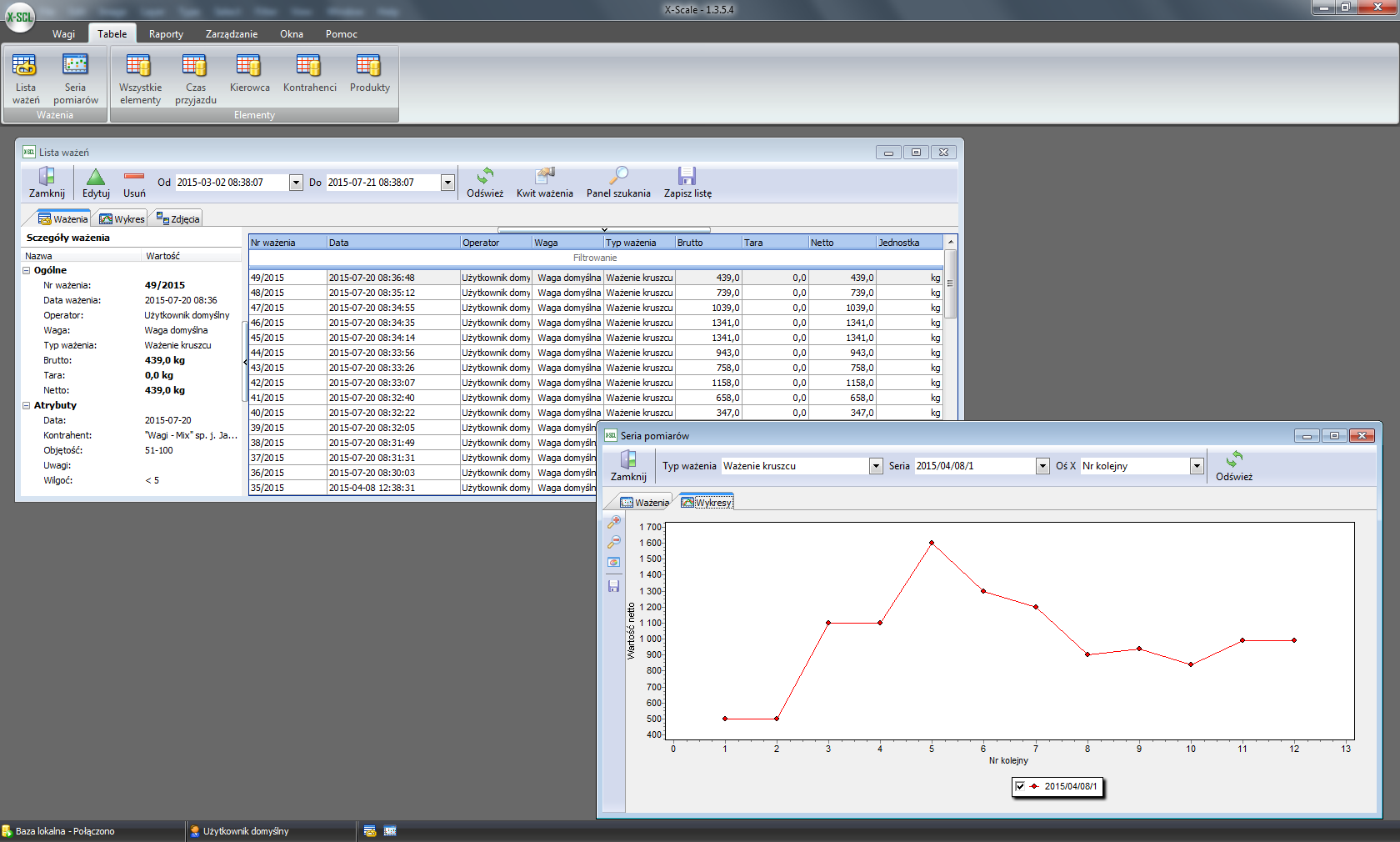Save the chart with the floppy icon
The height and width of the screenshot is (842, 1400).
coord(614,586)
